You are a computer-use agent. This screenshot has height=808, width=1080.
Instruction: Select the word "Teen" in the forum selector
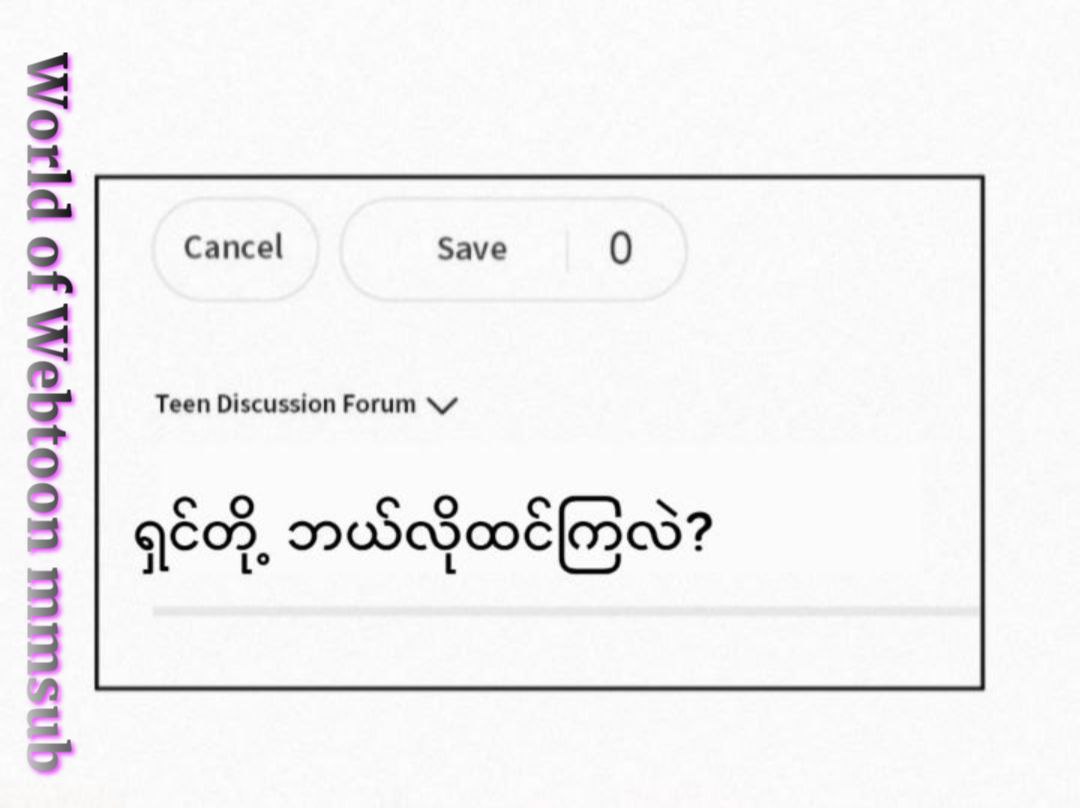(x=182, y=405)
